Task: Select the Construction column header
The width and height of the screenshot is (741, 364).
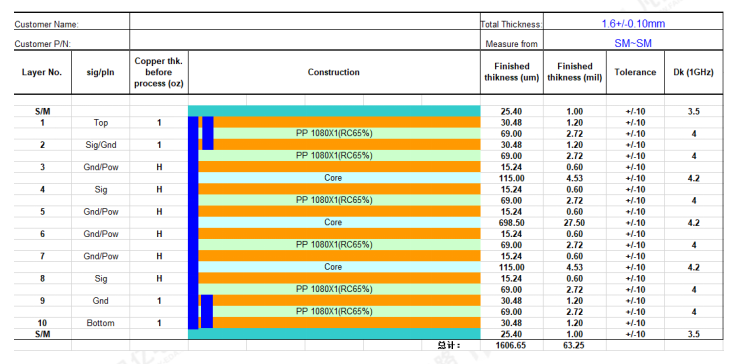Action: click(334, 72)
